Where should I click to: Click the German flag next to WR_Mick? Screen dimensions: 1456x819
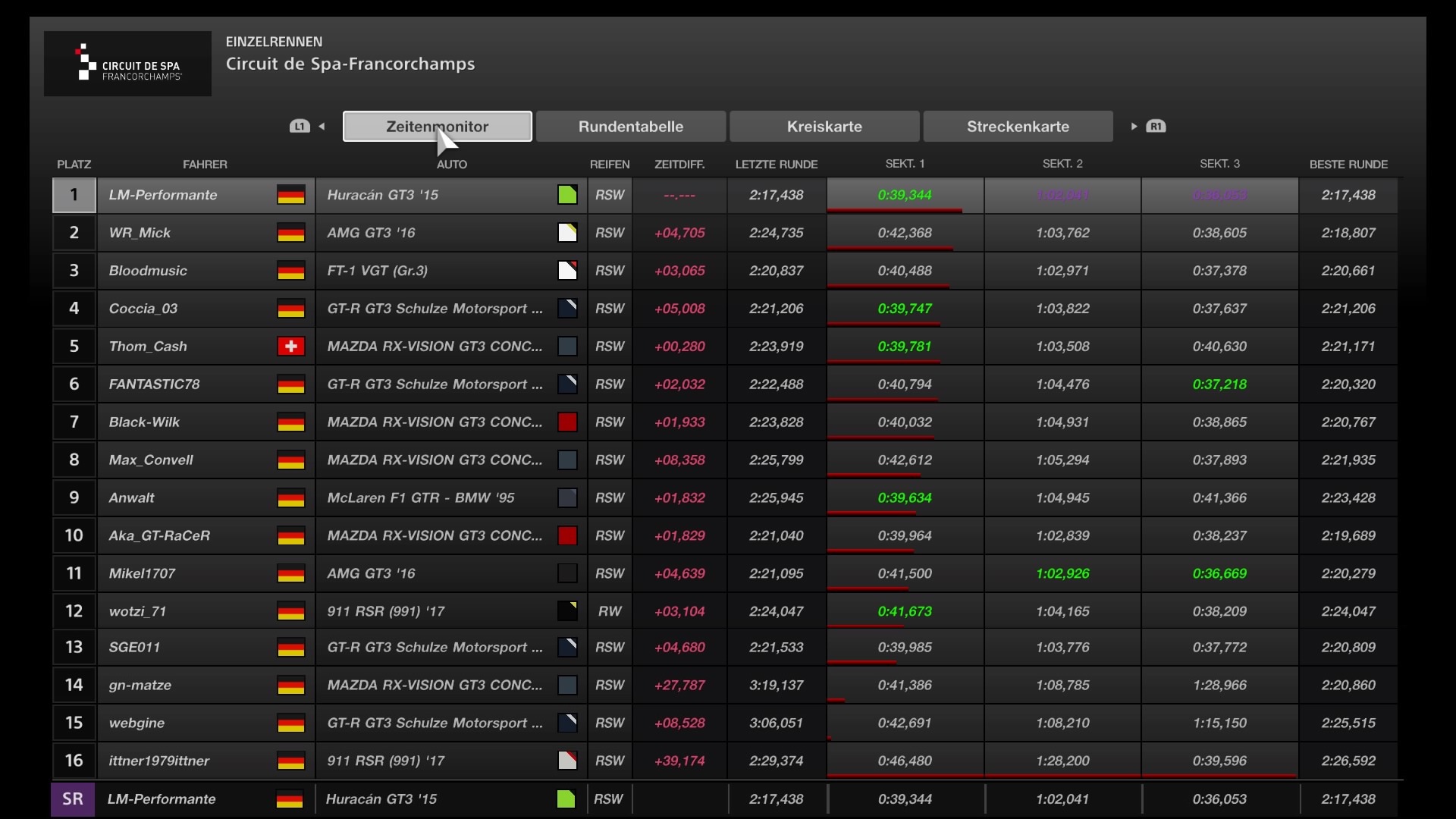(x=290, y=233)
